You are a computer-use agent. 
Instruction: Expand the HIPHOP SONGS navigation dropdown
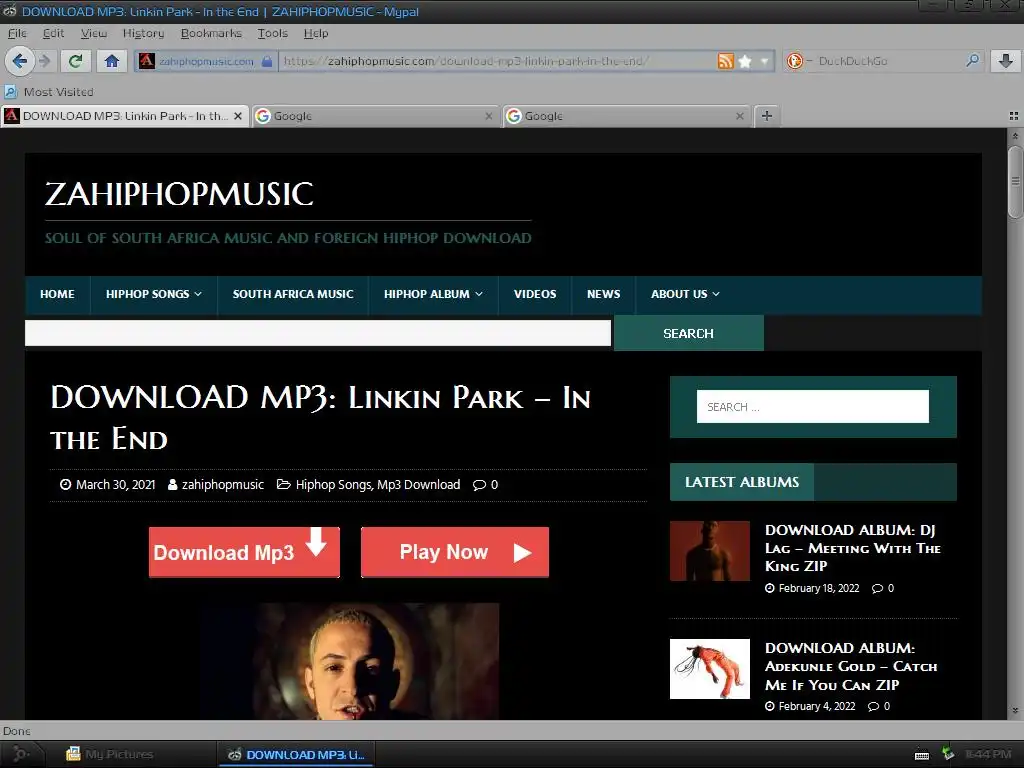(153, 295)
